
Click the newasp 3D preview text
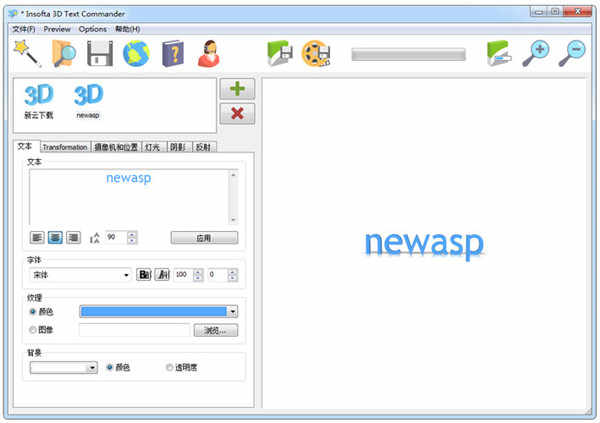click(x=424, y=244)
